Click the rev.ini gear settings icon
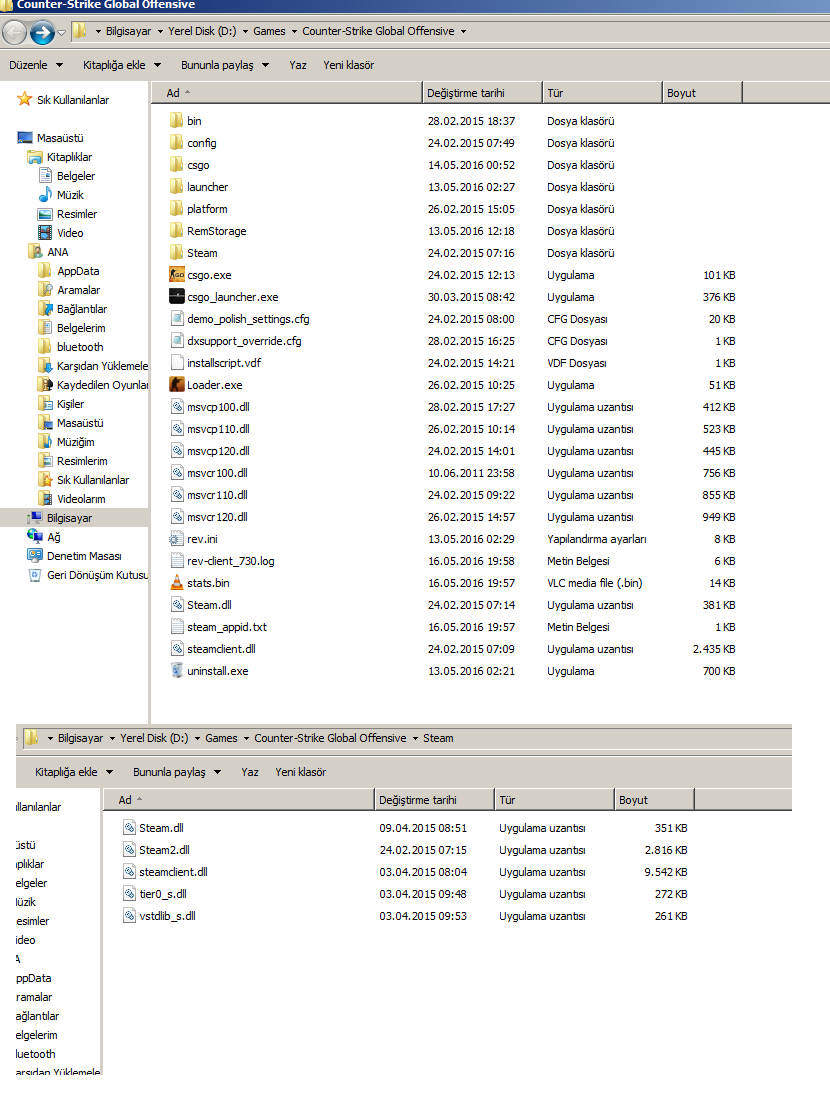The image size is (830, 1104). coord(177,539)
